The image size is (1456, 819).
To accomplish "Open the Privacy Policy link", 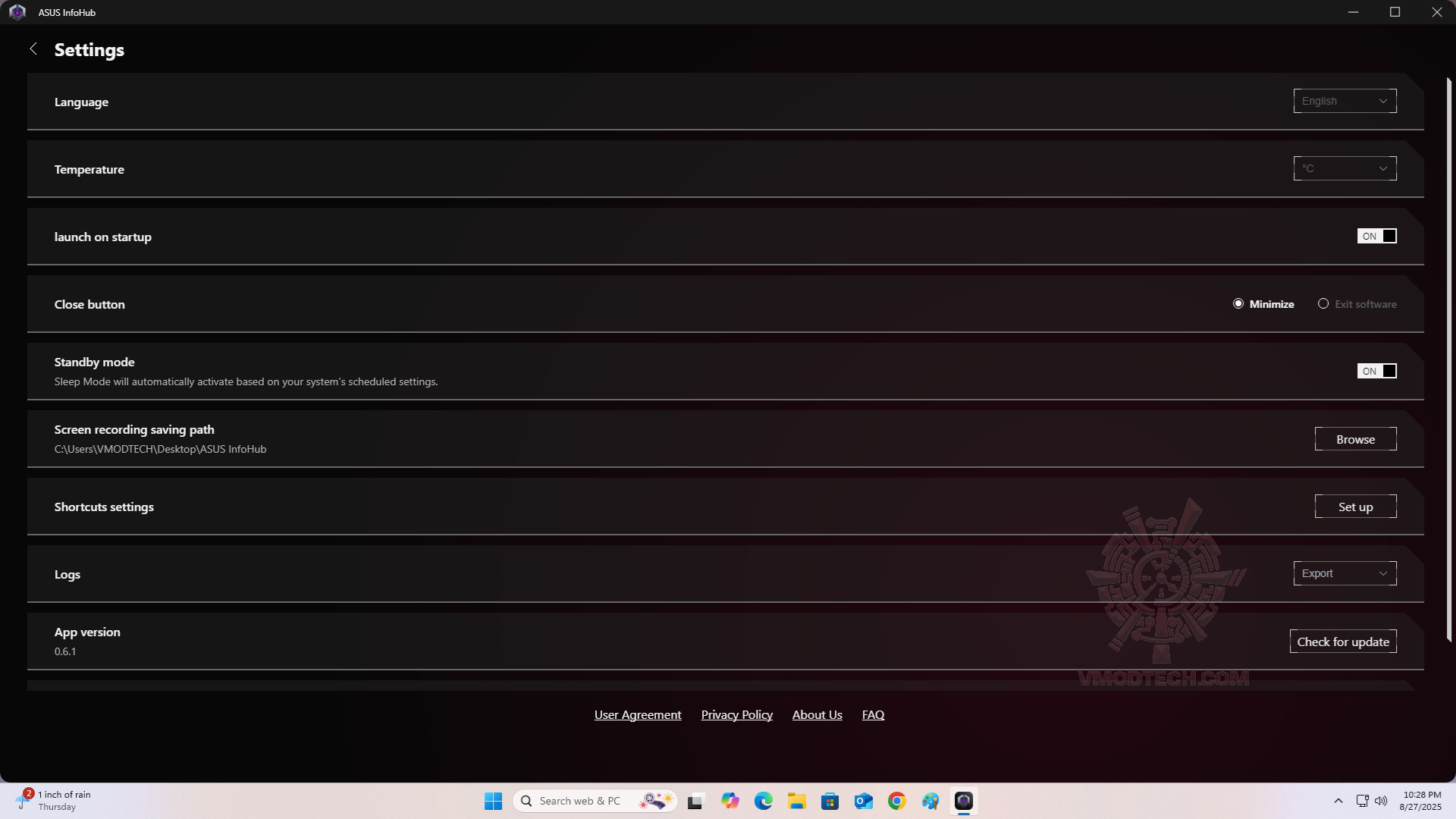I will click(x=736, y=715).
